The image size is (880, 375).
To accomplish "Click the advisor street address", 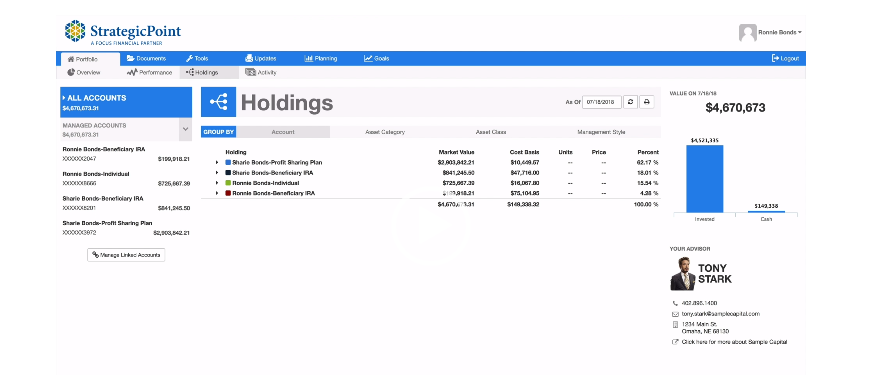I will (x=705, y=328).
